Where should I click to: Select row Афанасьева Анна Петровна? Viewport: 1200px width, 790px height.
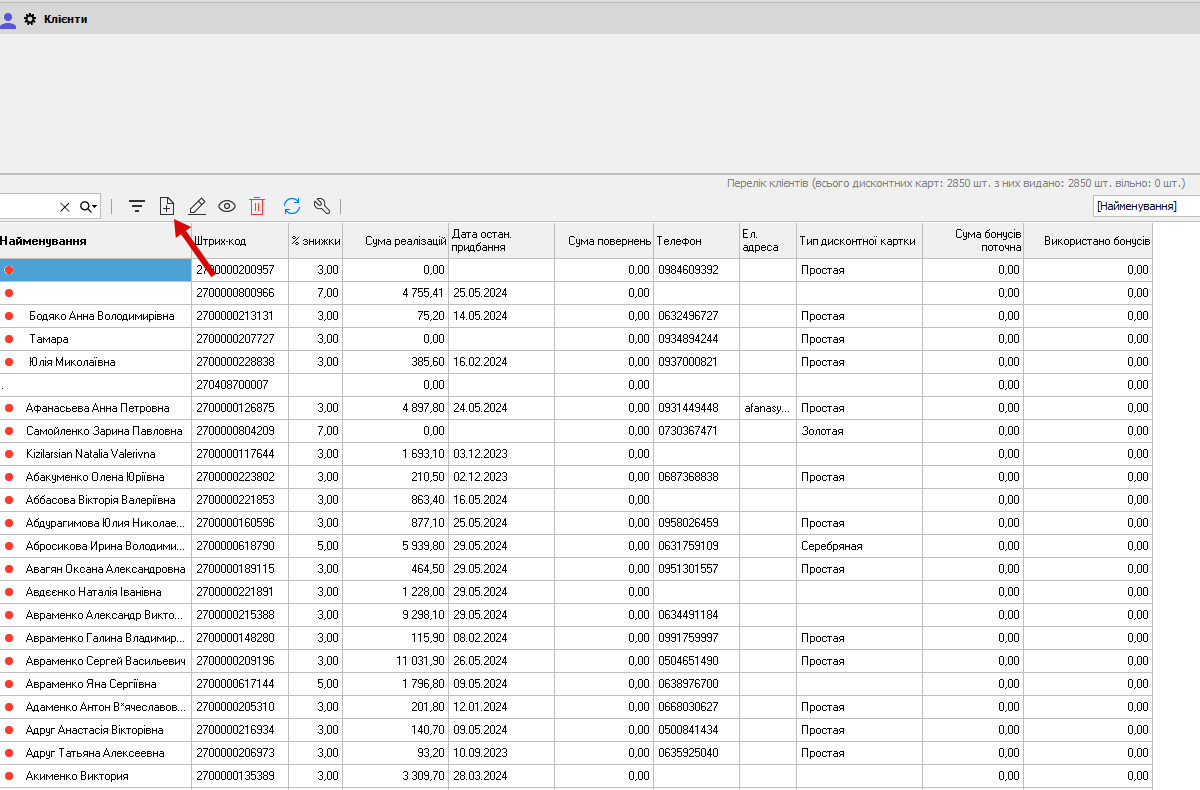(97, 408)
